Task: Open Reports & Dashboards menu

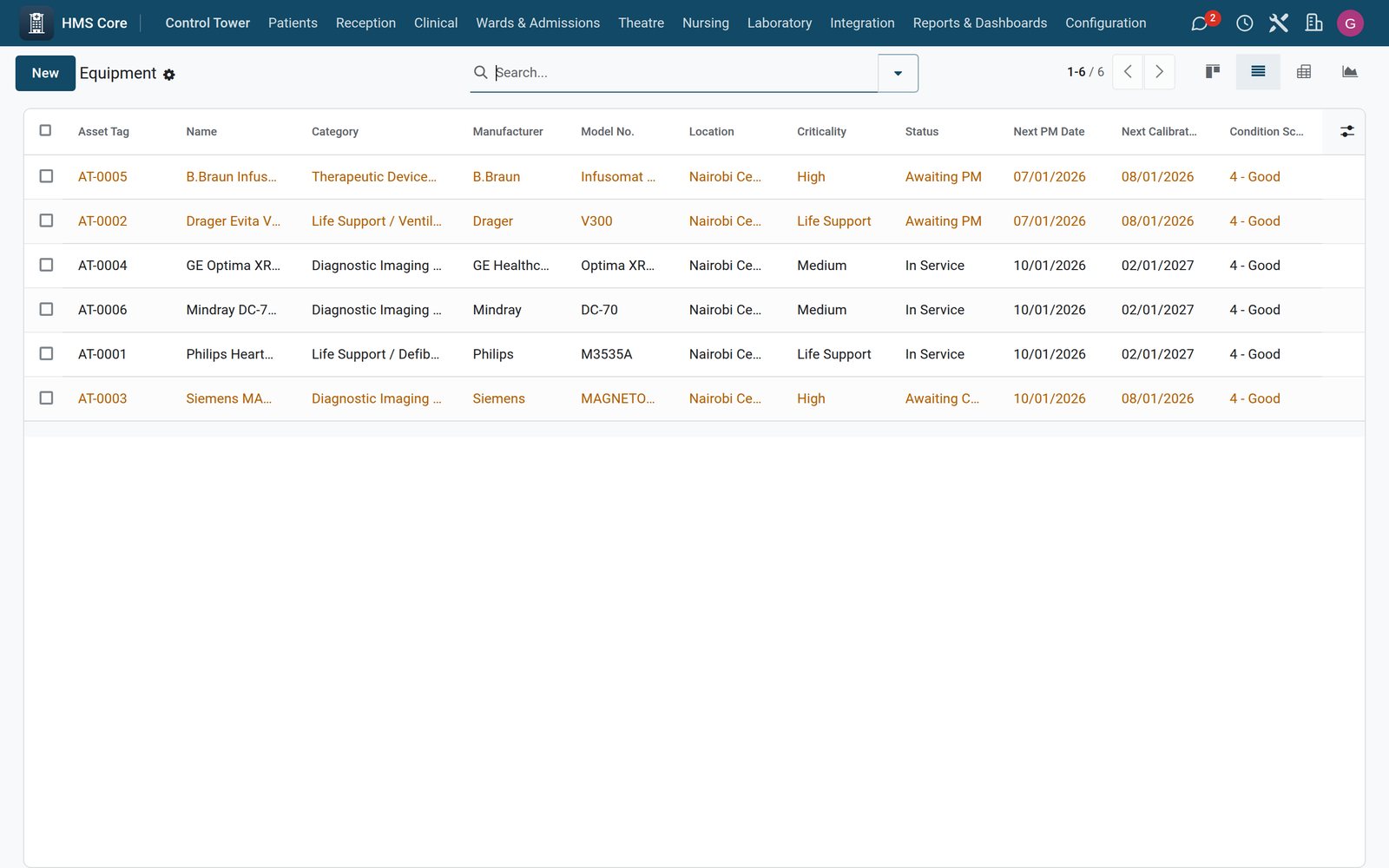Action: (980, 23)
